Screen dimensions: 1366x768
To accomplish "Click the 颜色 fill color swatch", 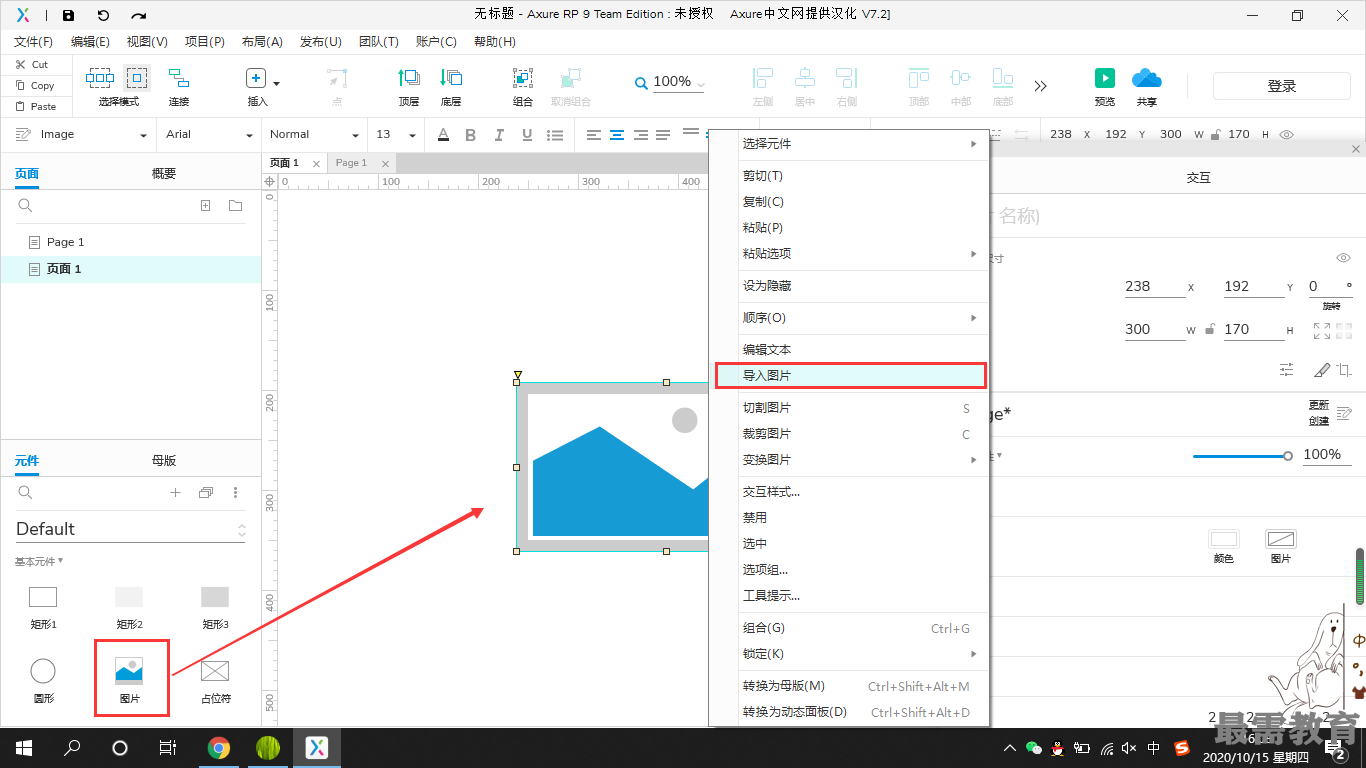I will [1224, 539].
